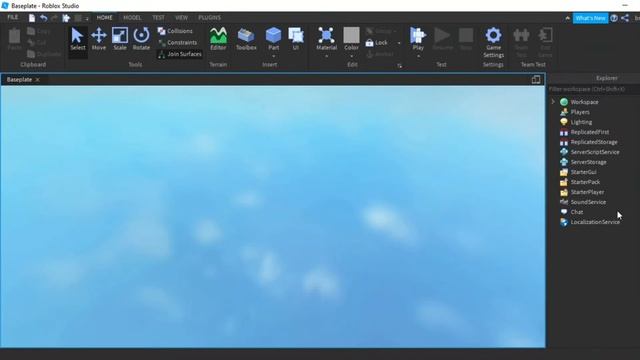This screenshot has width=640, height=360.
Task: Select StarterGui in Explorer
Action: (x=583, y=172)
